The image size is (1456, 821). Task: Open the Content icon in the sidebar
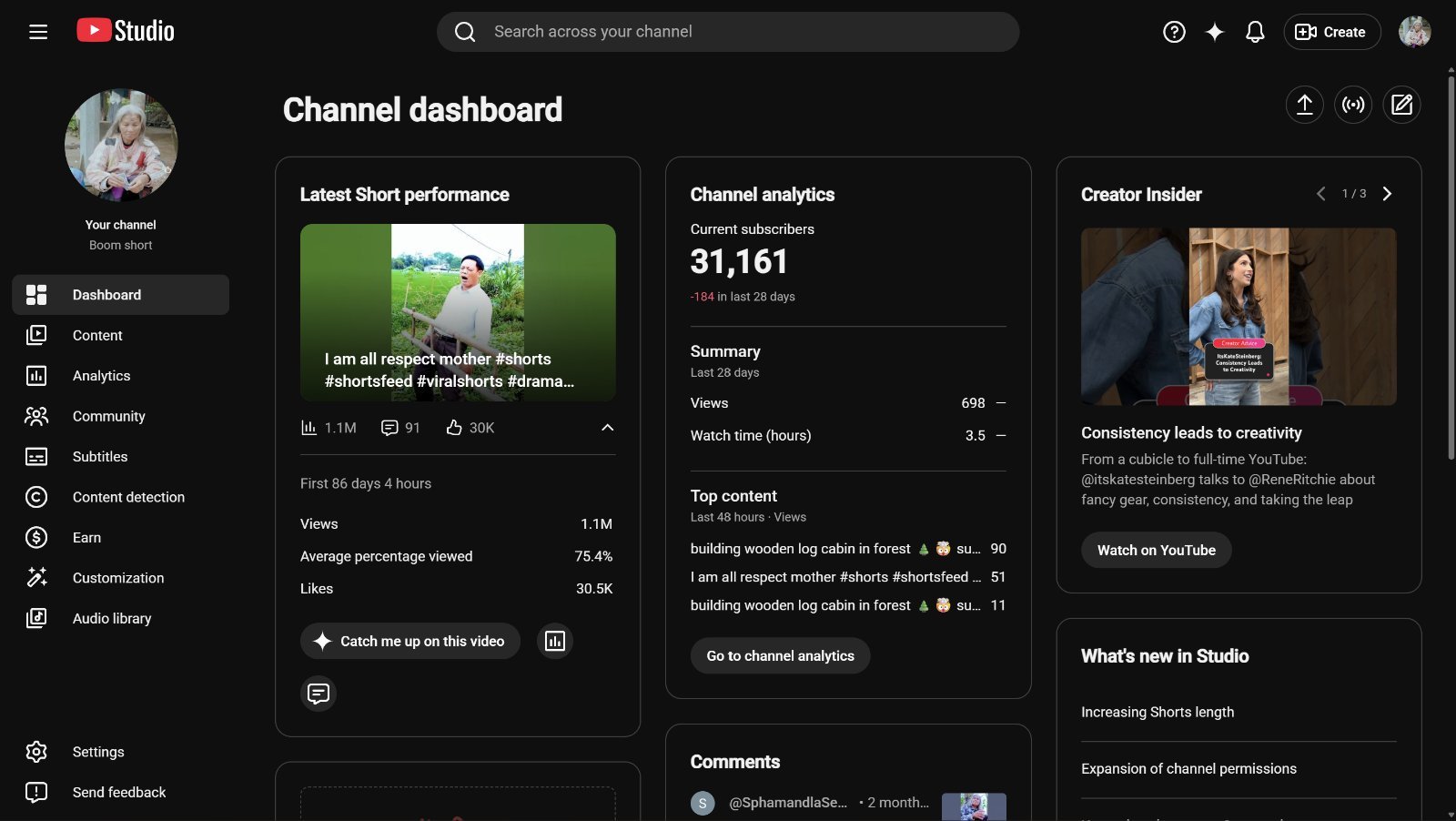36,335
